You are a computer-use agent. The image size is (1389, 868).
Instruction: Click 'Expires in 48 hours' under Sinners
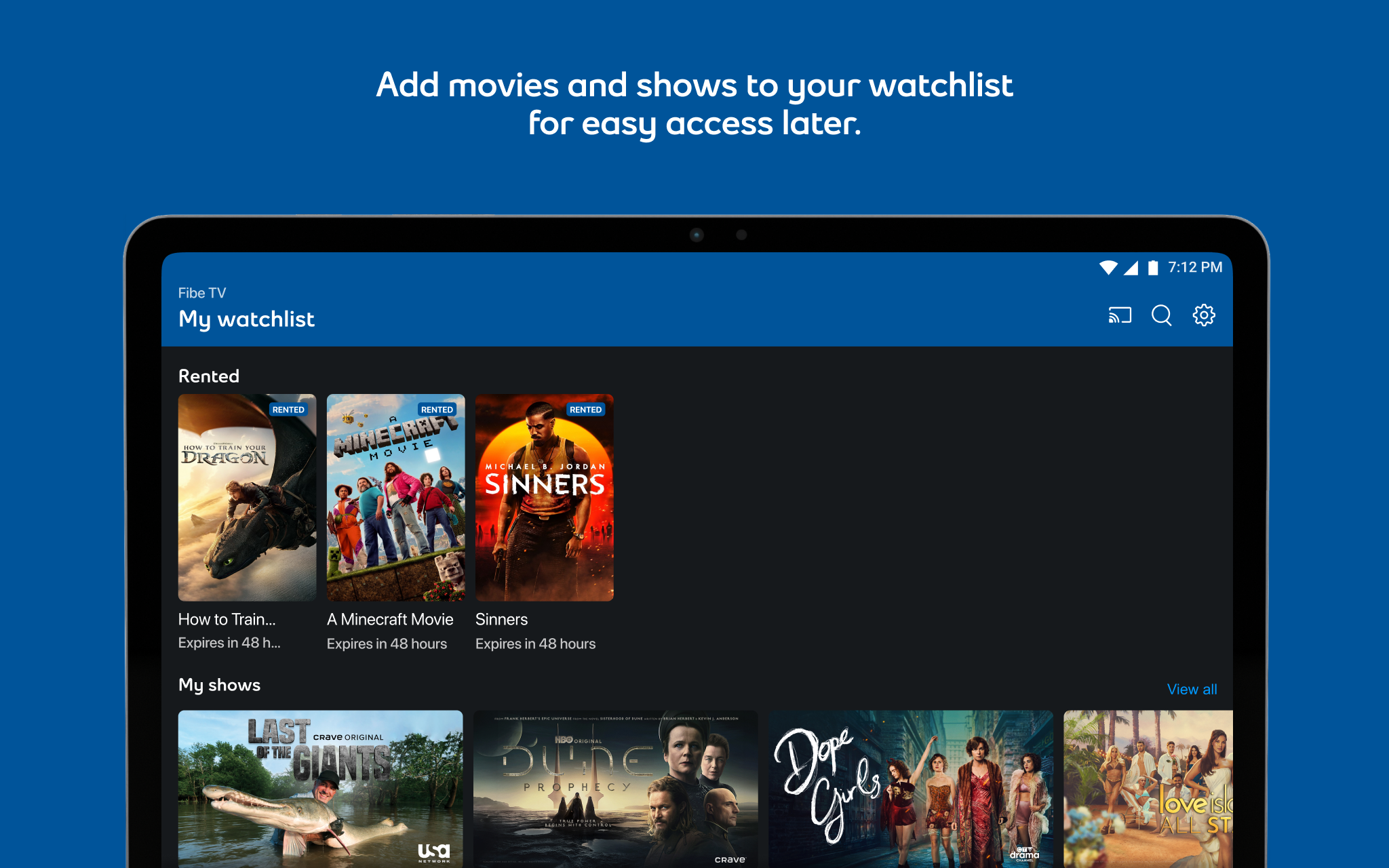click(x=535, y=644)
